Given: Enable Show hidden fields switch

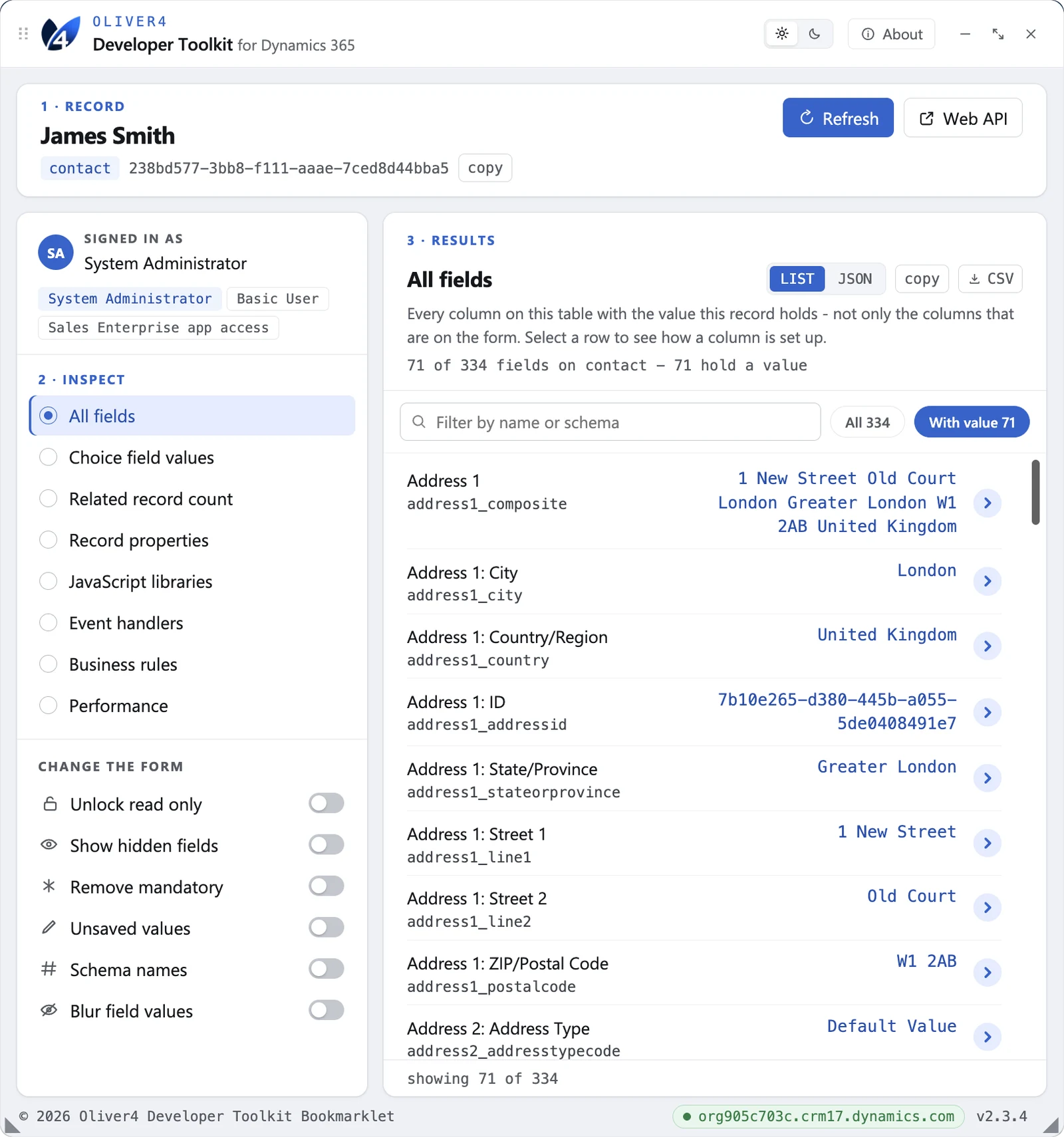Looking at the screenshot, I should point(326,844).
